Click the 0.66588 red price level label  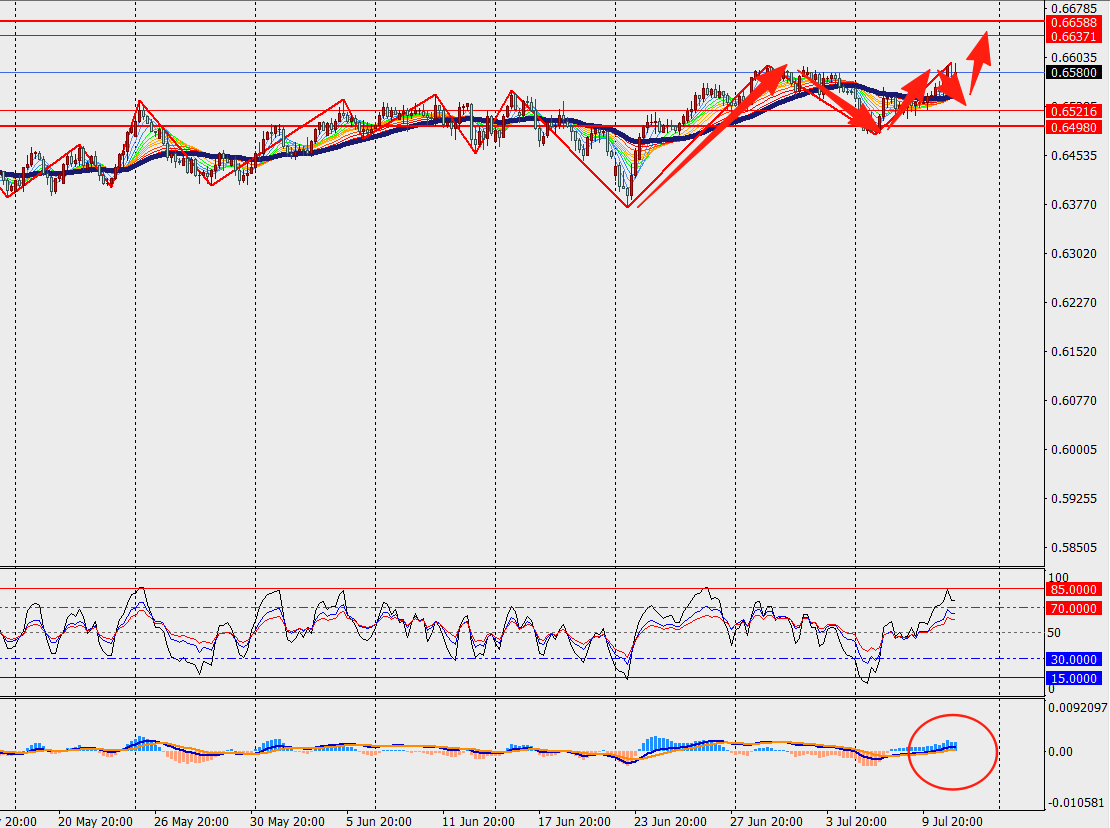(x=1073, y=23)
